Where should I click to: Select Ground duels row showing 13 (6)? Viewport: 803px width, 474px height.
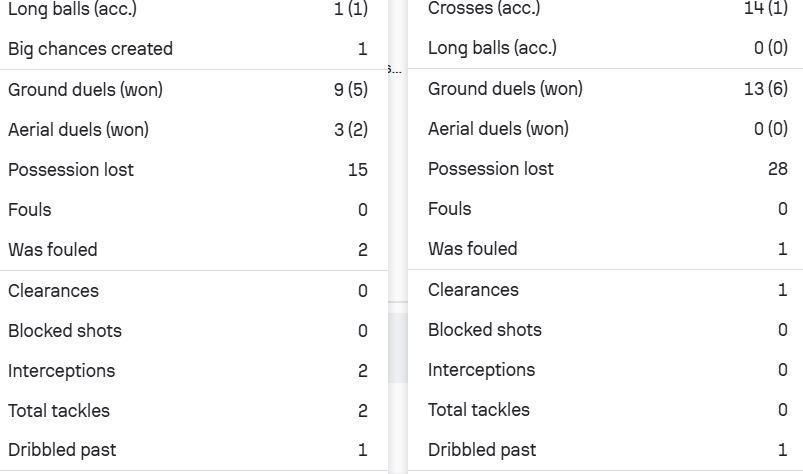pyautogui.click(x=607, y=89)
